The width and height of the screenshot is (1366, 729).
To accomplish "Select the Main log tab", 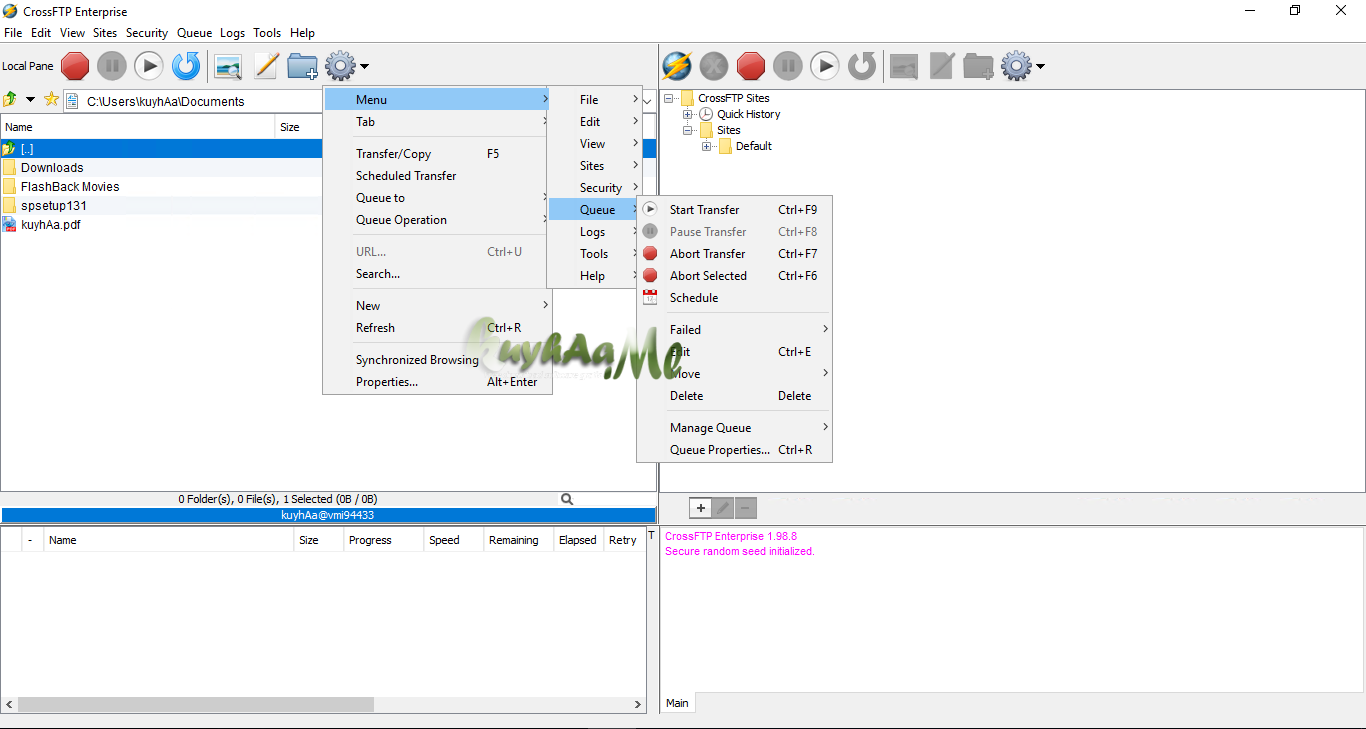I will pos(677,703).
